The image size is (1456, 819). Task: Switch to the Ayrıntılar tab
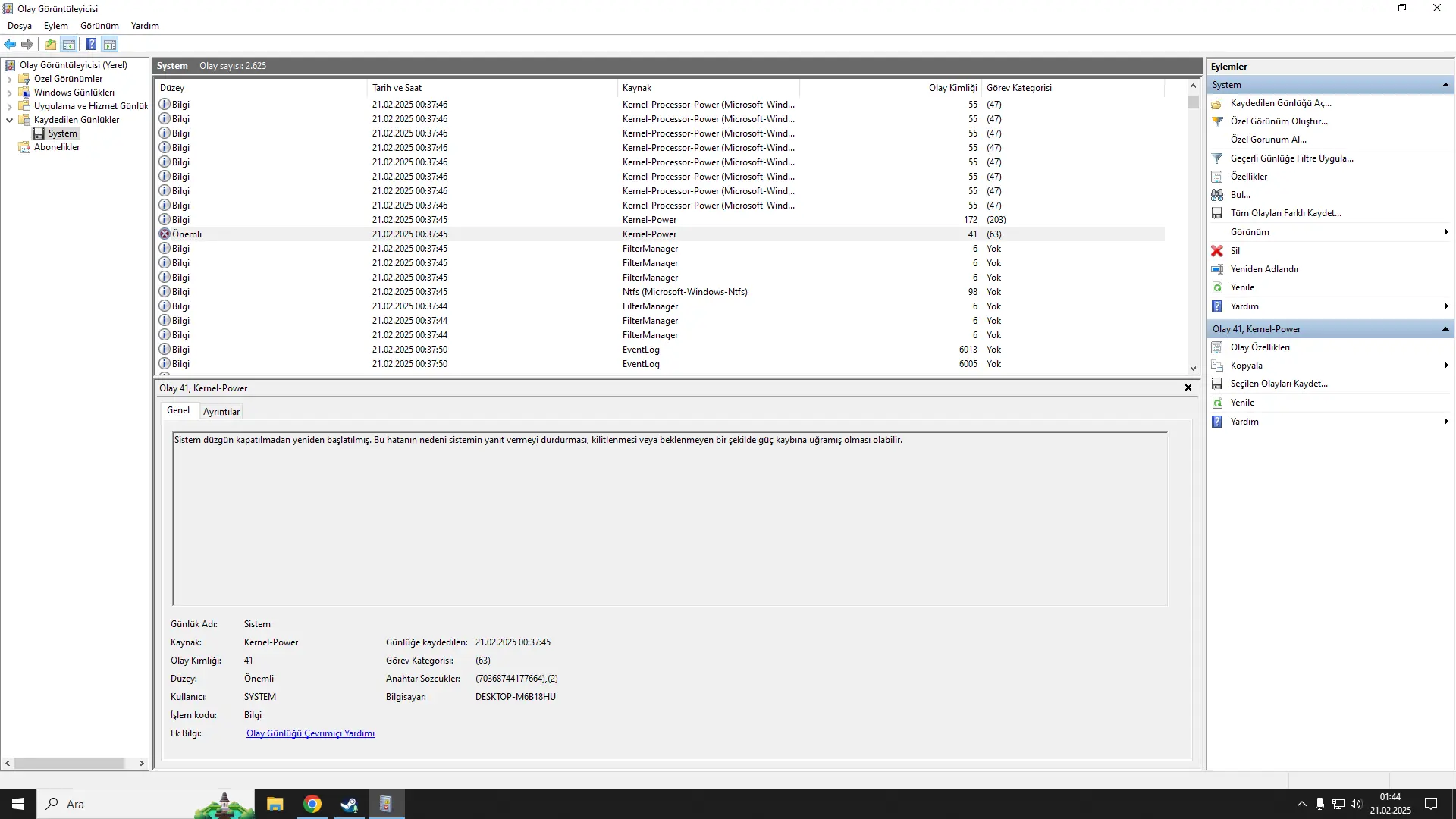[x=221, y=412]
